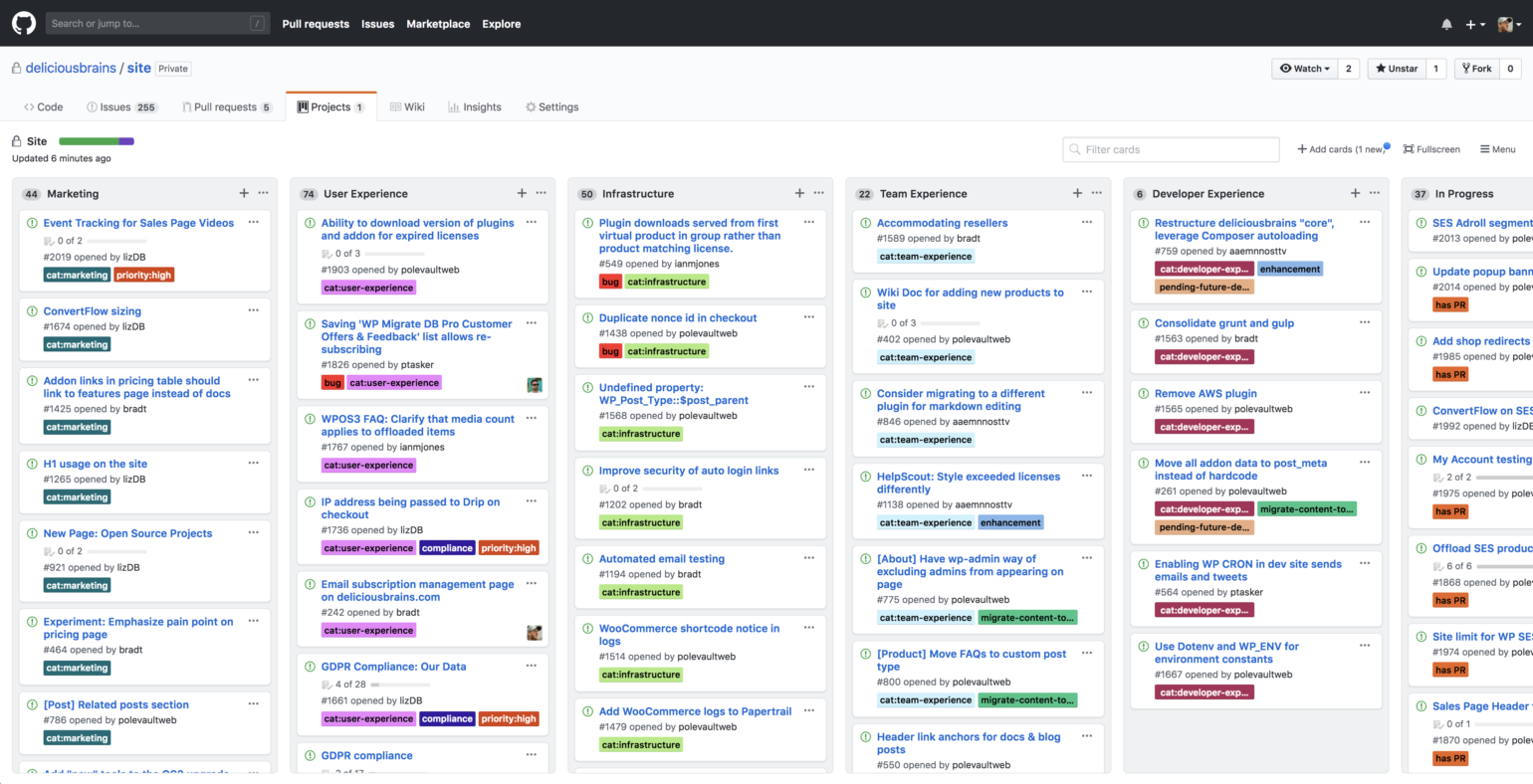Add a card to User Experience column
The height and width of the screenshot is (784, 1533).
pyautogui.click(x=522, y=193)
